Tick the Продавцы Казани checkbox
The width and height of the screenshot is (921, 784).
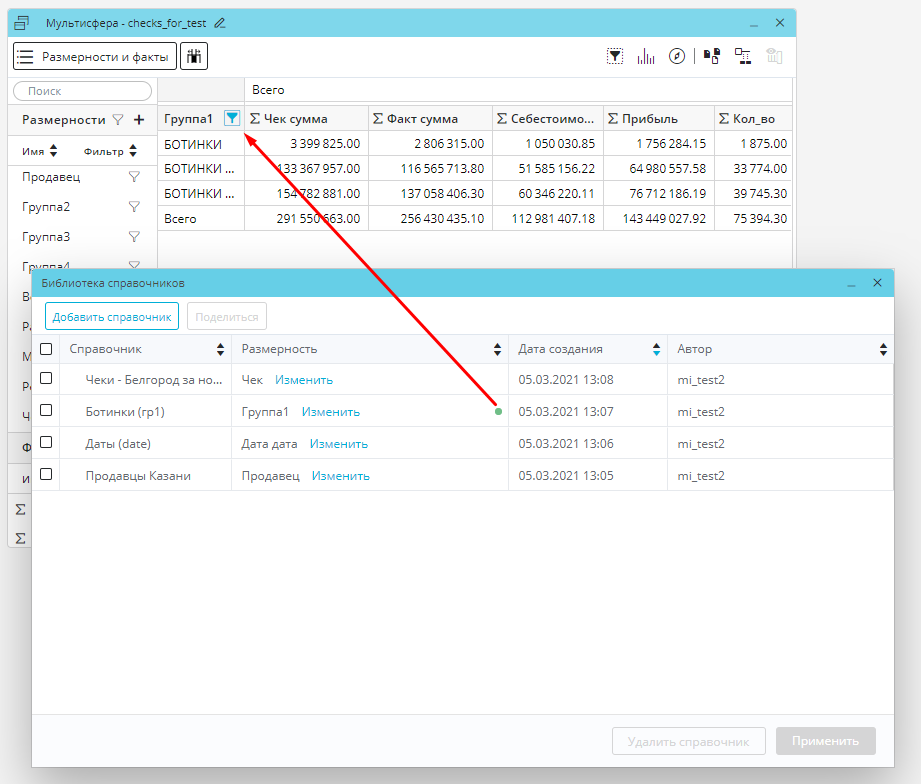coord(46,475)
